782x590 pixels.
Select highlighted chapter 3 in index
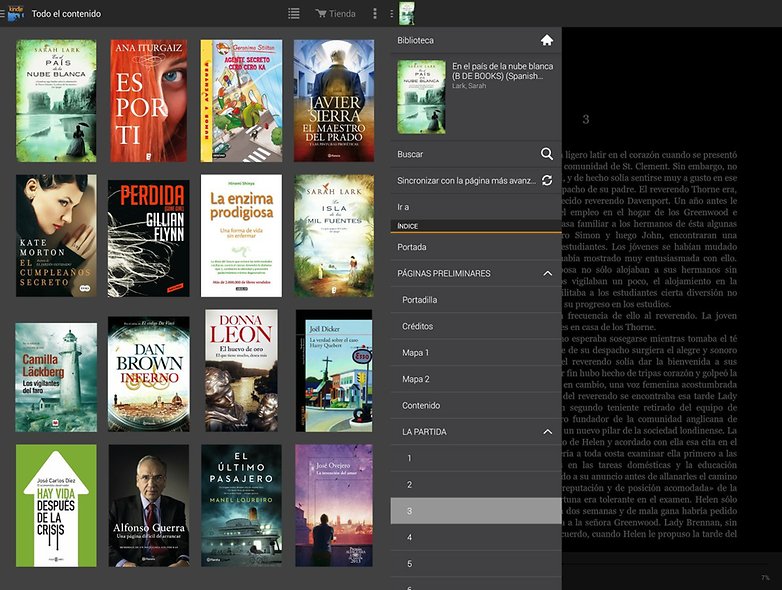click(x=476, y=511)
